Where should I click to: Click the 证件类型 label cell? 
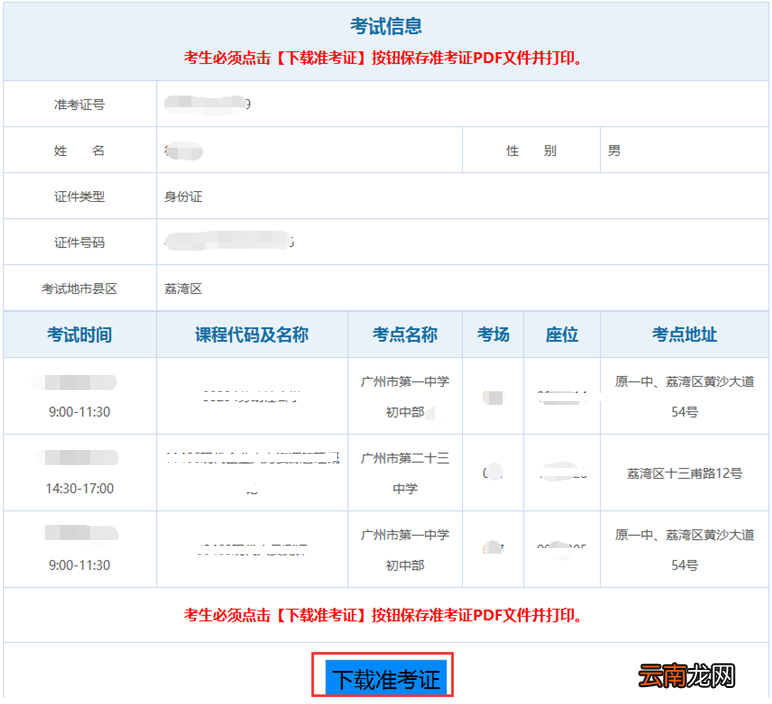tap(79, 196)
